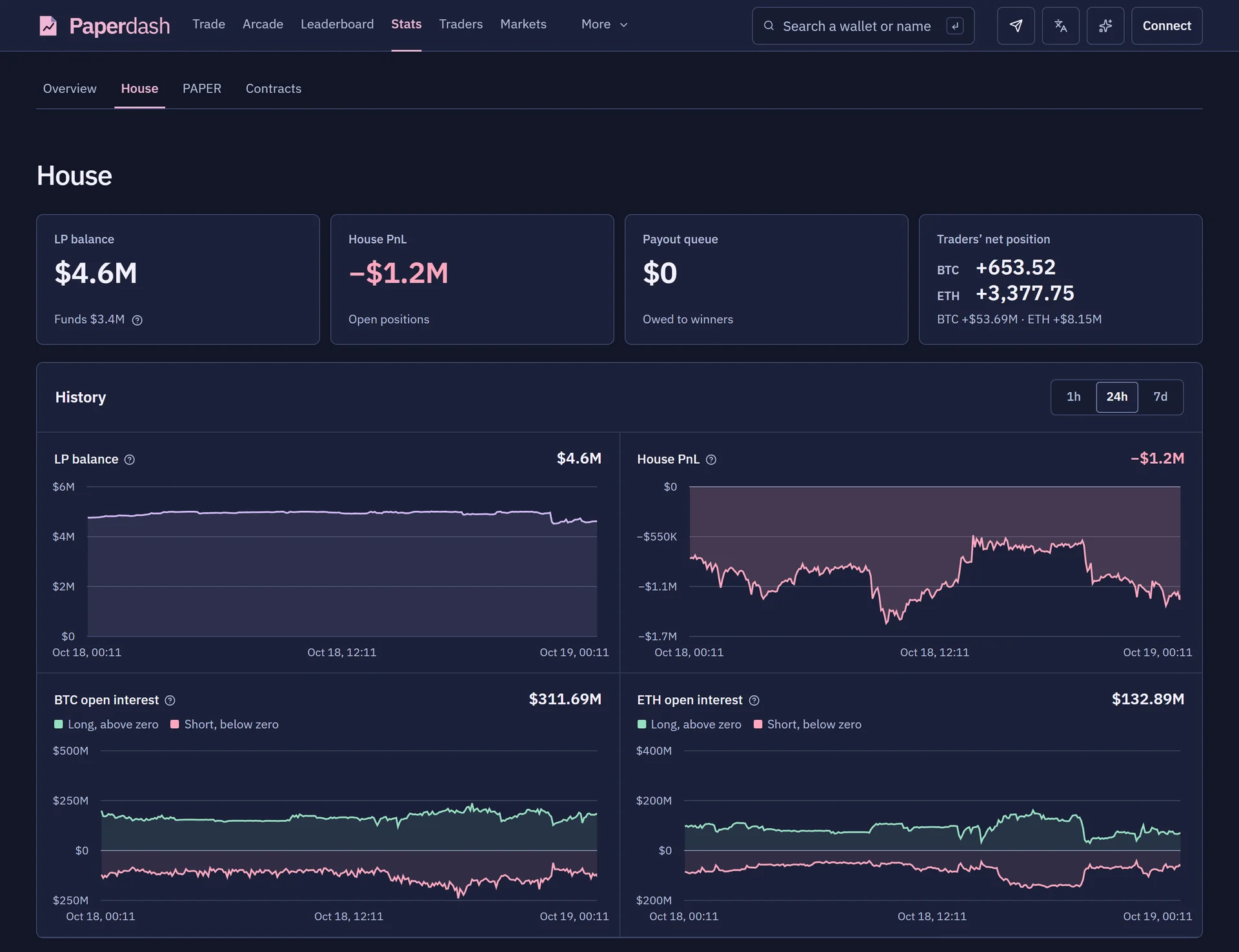Image resolution: width=1239 pixels, height=952 pixels.
Task: Click the $132.89M ETH open interest value
Action: click(x=1147, y=699)
